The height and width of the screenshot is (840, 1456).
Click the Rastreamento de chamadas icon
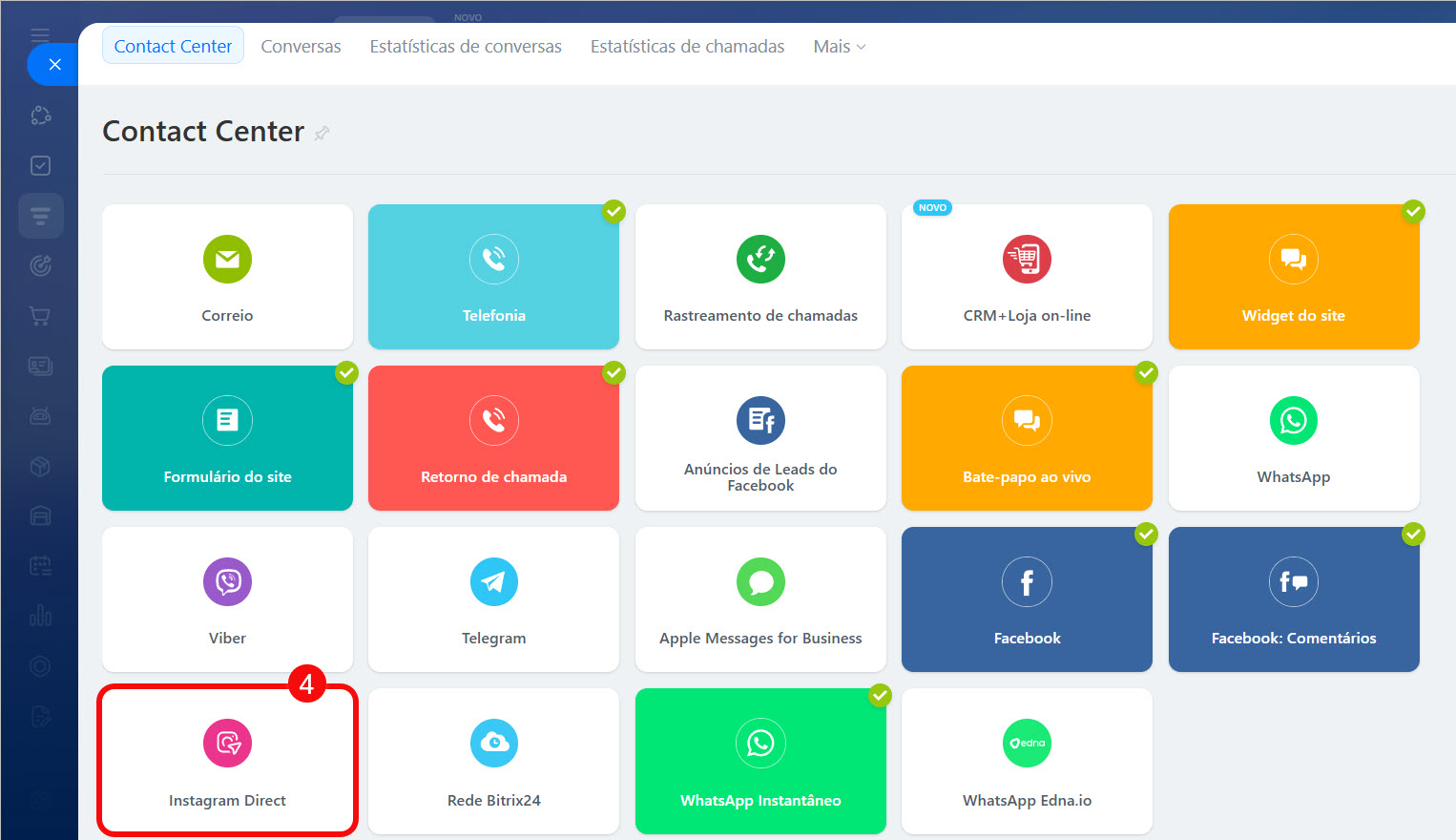click(760, 259)
